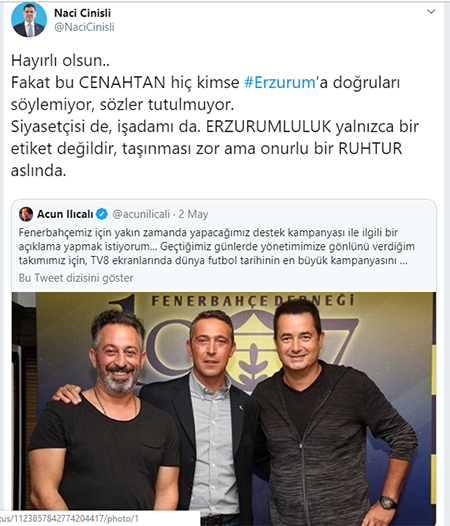Select the Acun Ilıcalı display name

click(65, 214)
